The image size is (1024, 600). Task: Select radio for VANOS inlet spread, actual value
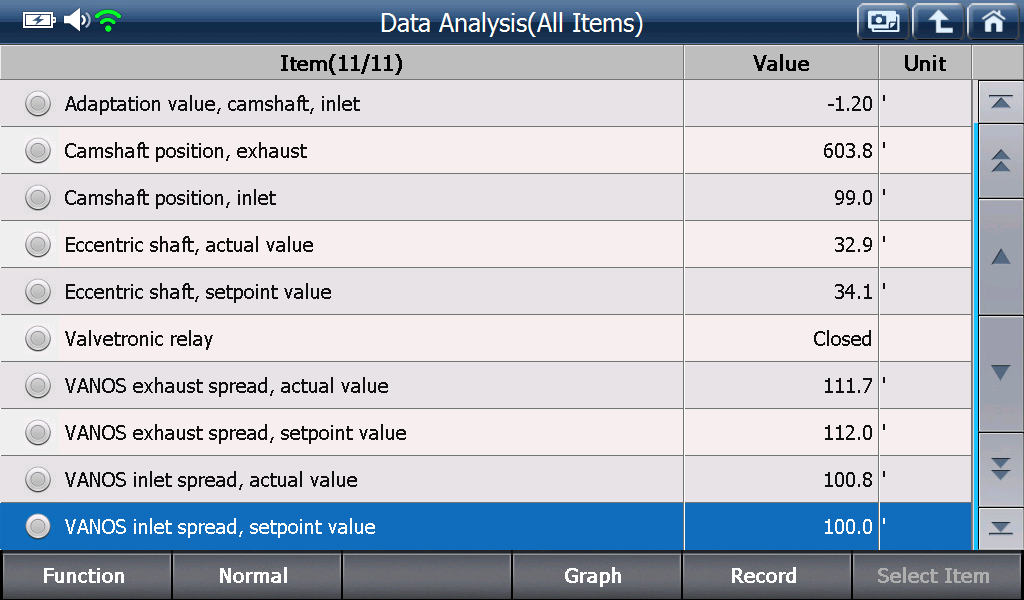pyautogui.click(x=38, y=479)
